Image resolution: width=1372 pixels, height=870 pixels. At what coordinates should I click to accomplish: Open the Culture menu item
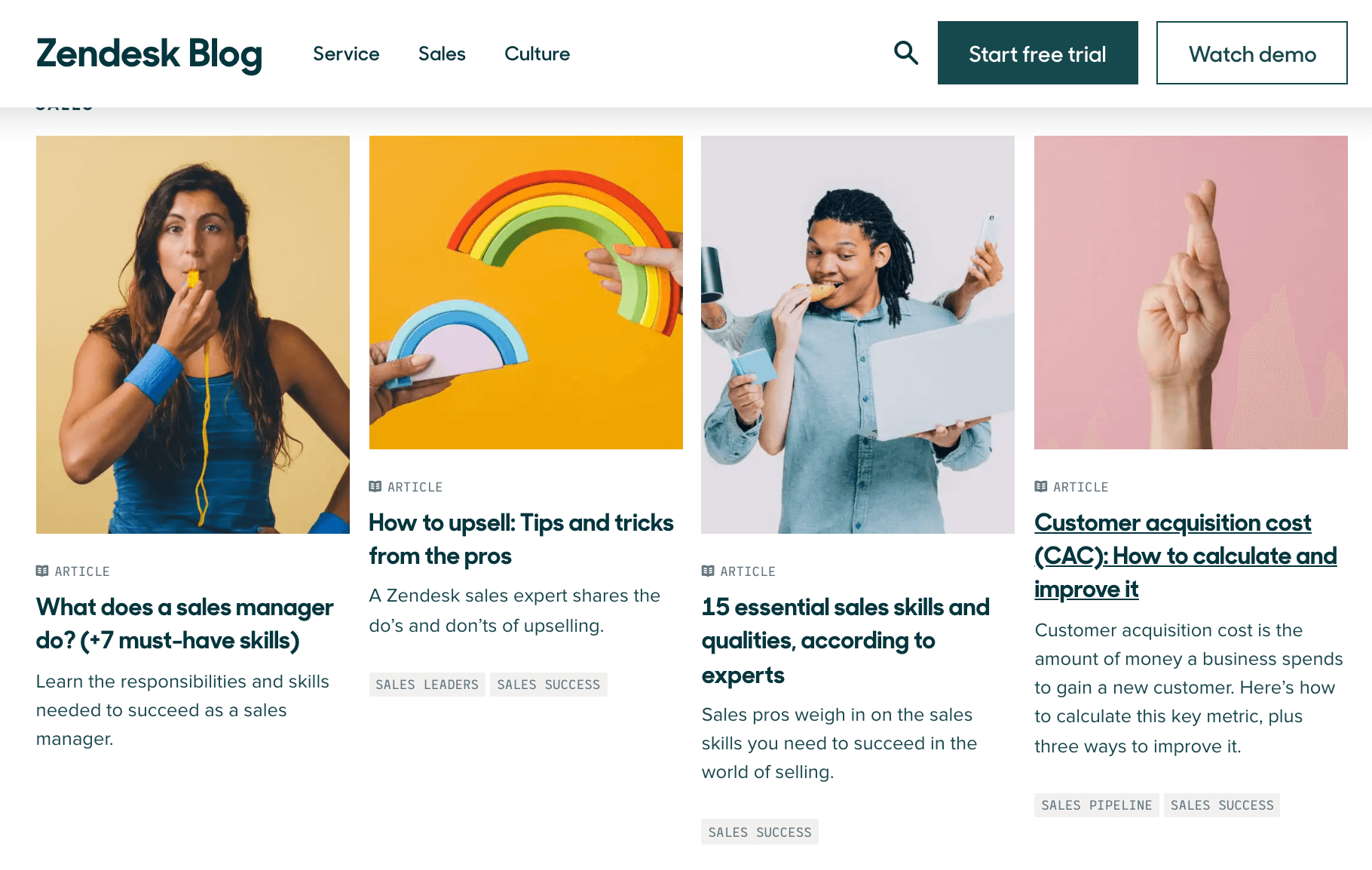pos(537,54)
